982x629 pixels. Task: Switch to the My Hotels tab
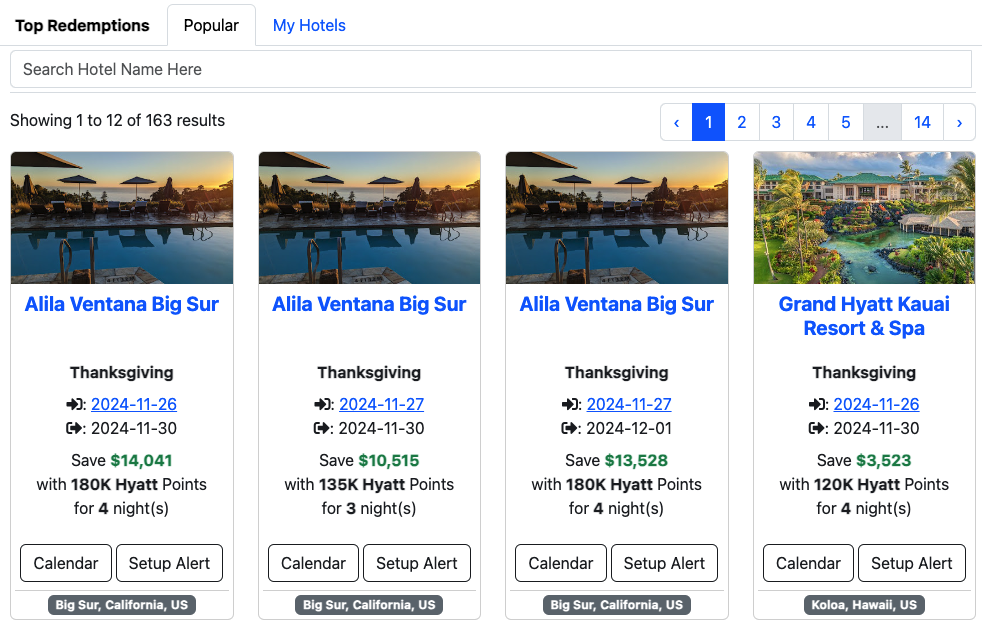coord(309,26)
